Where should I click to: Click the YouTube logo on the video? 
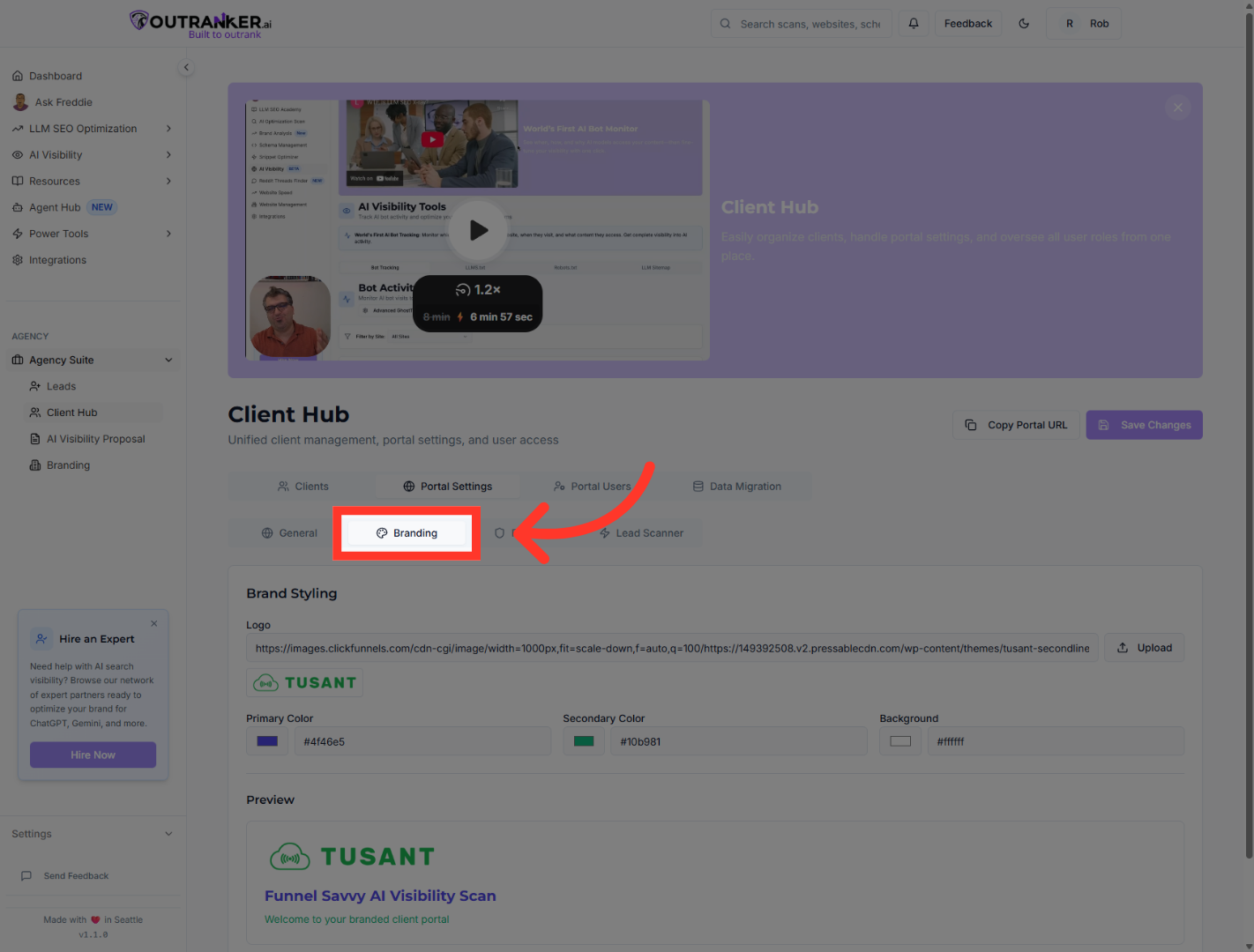tap(432, 139)
